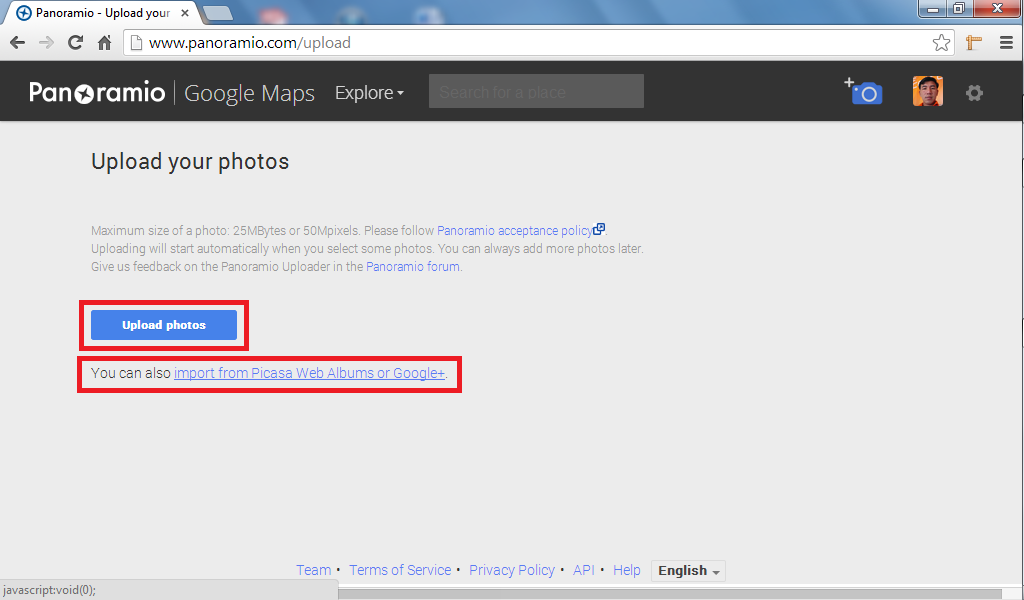Click the Upload your photos heading

tap(190, 161)
